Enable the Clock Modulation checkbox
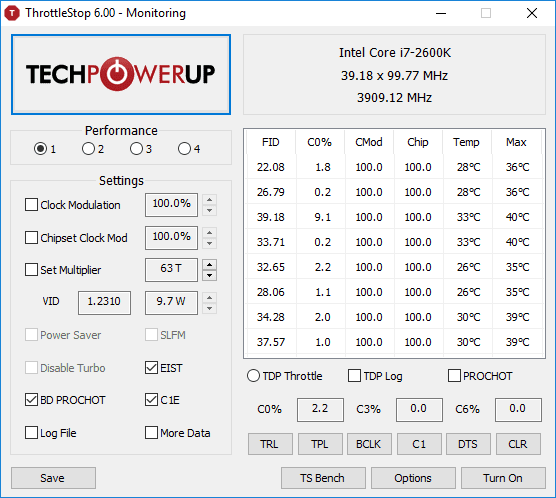 [x=31, y=205]
